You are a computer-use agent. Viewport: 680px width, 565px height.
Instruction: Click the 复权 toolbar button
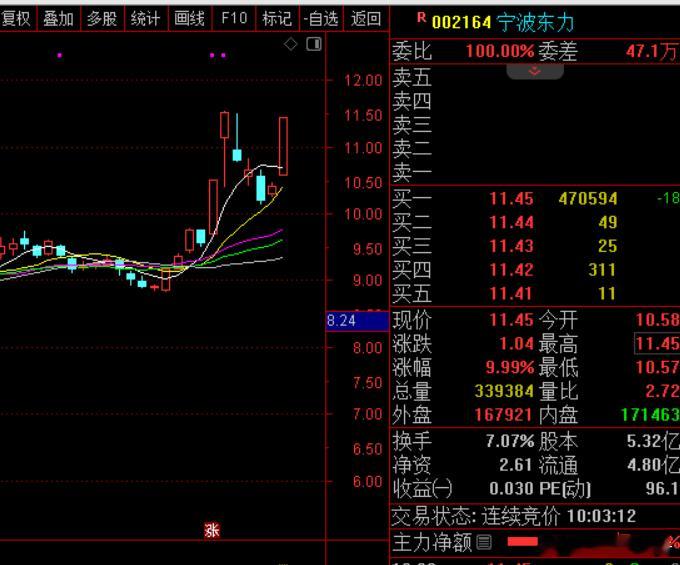pos(17,18)
